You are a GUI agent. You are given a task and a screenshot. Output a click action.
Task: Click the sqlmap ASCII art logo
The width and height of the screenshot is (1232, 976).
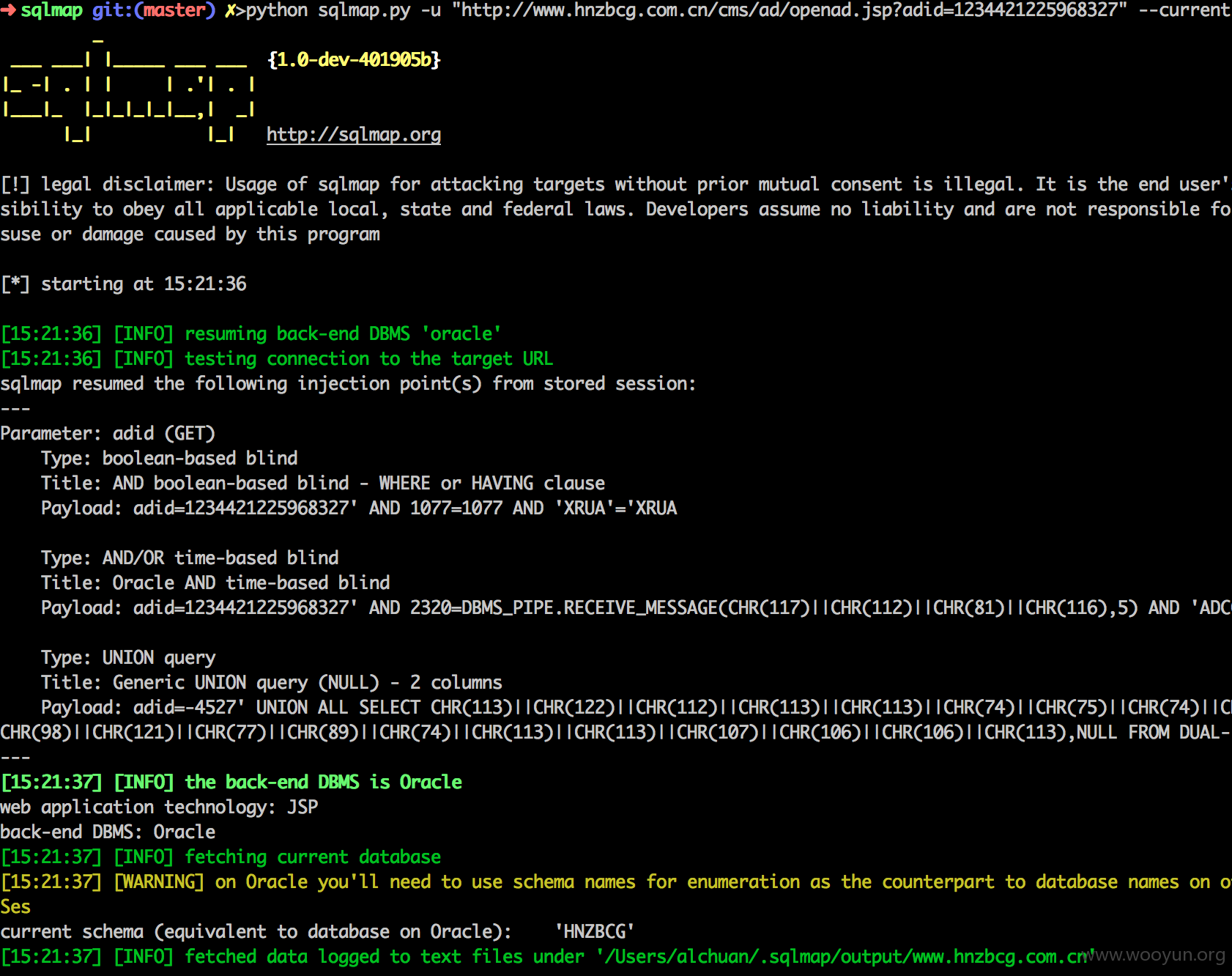[129, 90]
